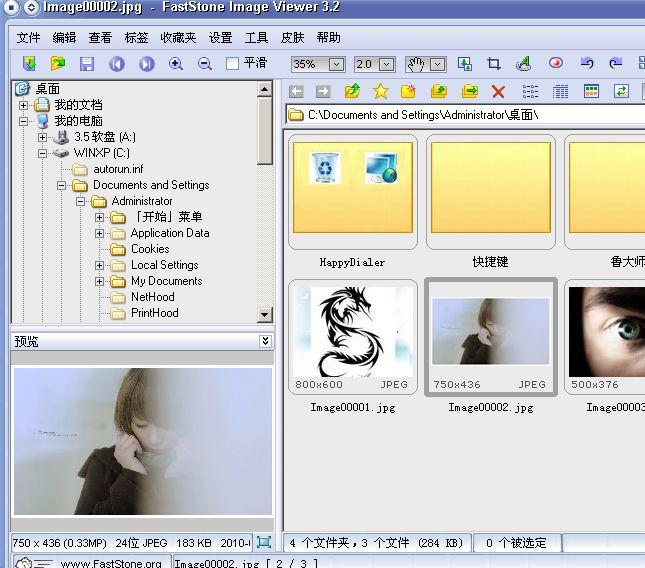
Task: Open the 文件 menu
Action: (x=28, y=38)
